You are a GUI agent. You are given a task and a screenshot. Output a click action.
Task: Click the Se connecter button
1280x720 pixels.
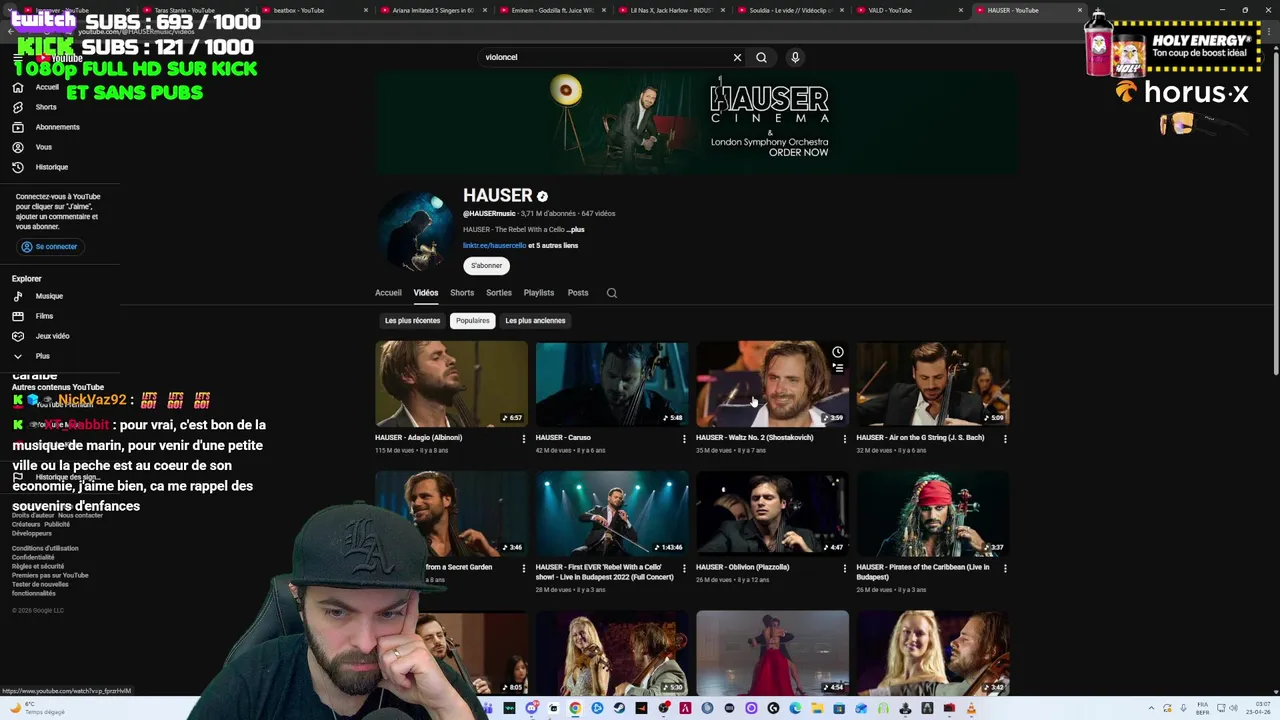click(49, 246)
